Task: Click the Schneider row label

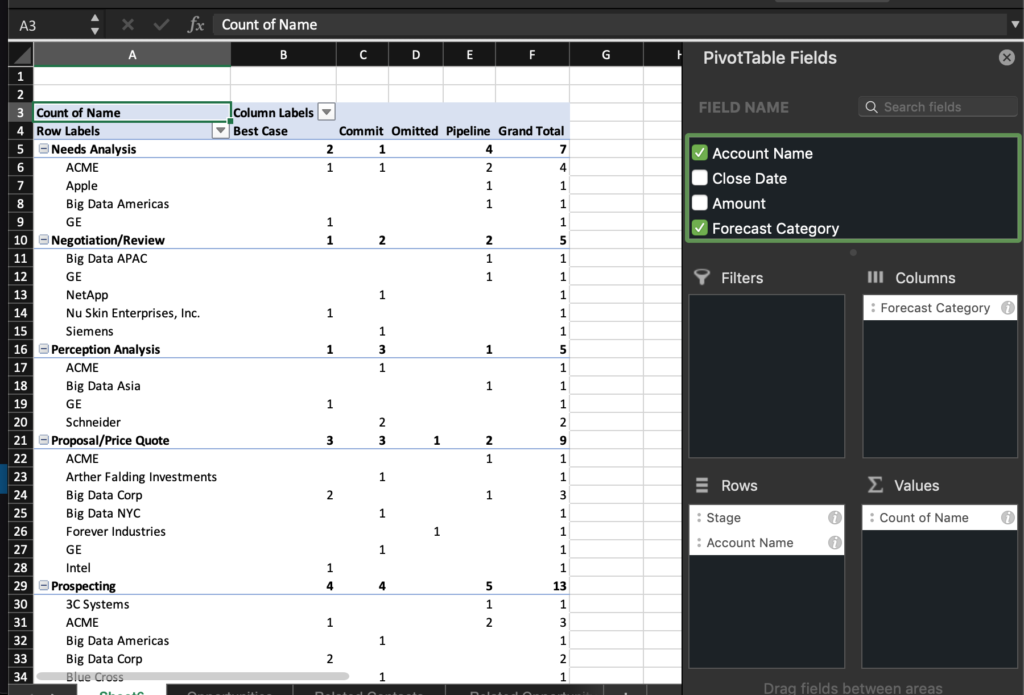Action: pos(93,422)
